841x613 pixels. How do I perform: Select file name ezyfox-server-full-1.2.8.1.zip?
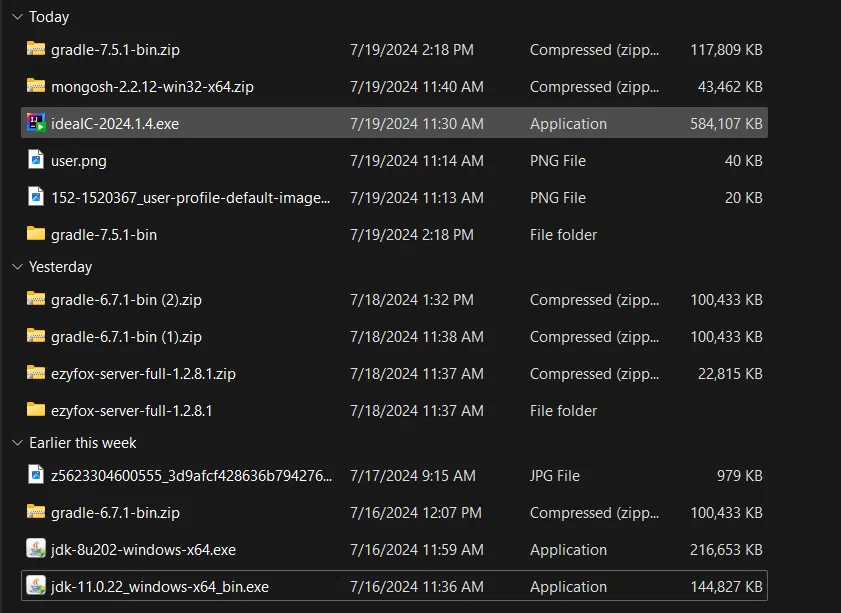point(143,374)
